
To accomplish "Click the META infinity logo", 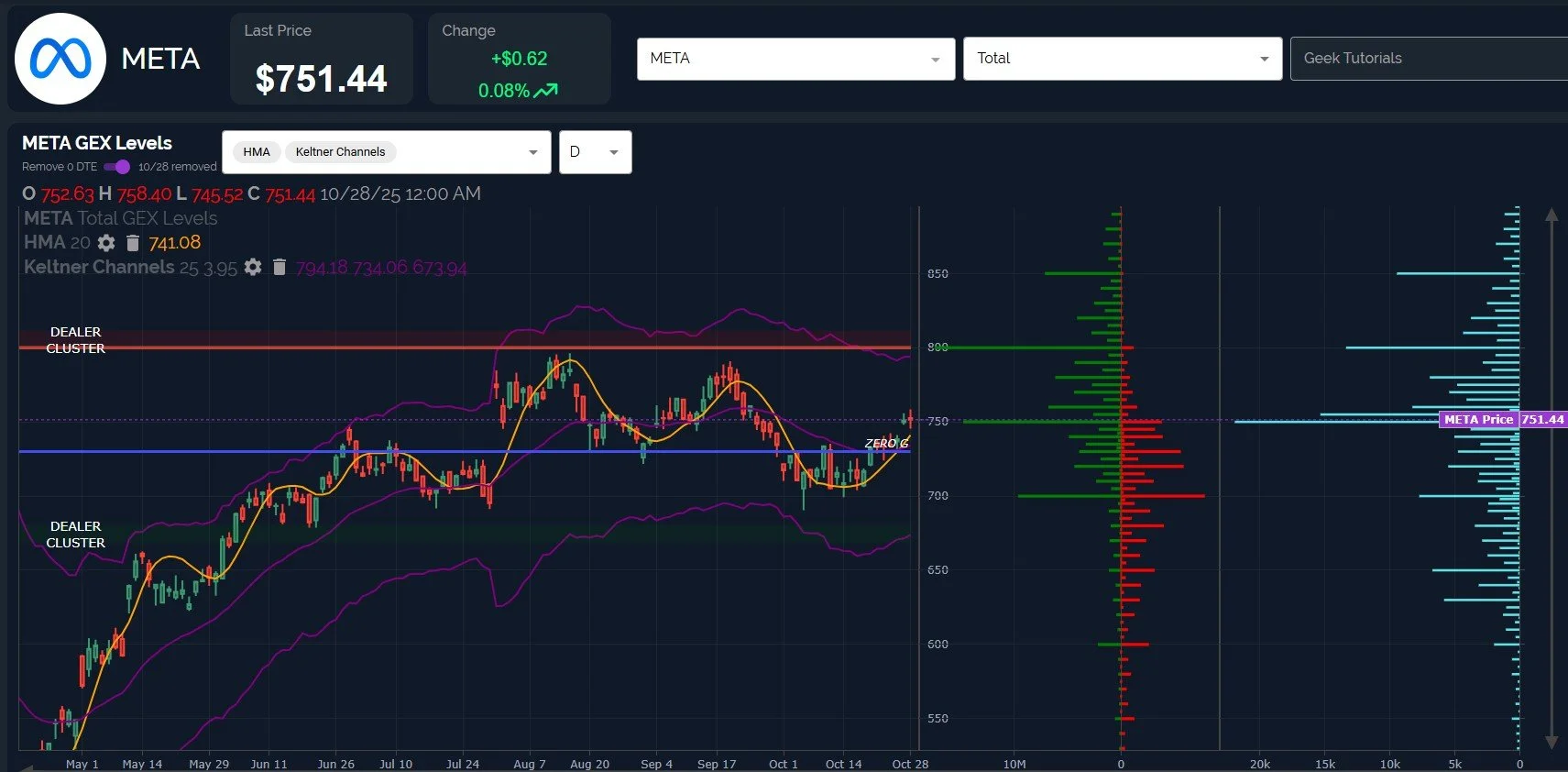I will [60, 59].
